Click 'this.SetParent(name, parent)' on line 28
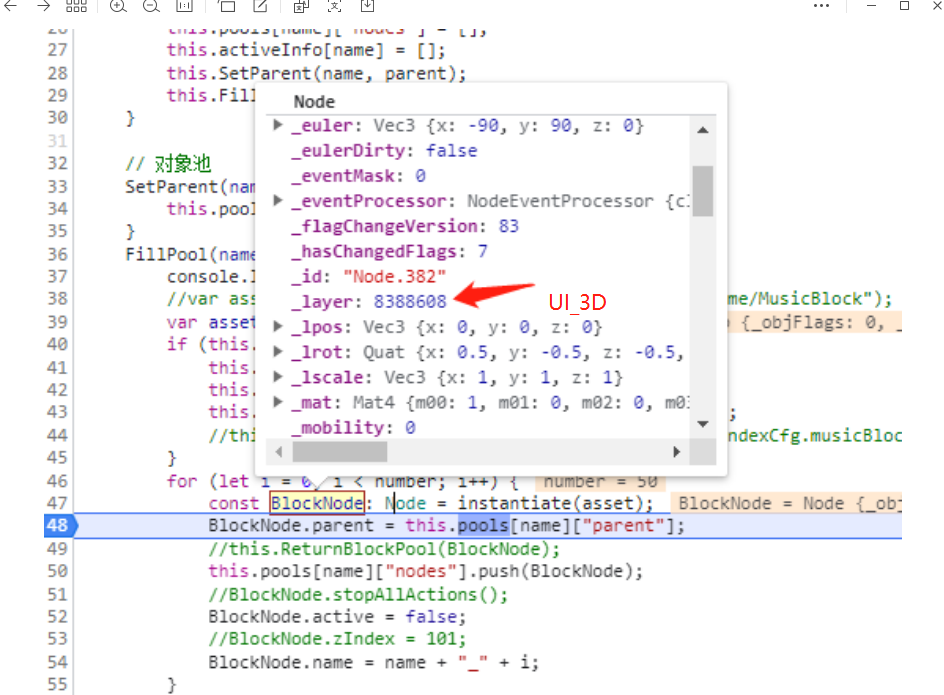This screenshot has height=695, width=944. point(316,73)
